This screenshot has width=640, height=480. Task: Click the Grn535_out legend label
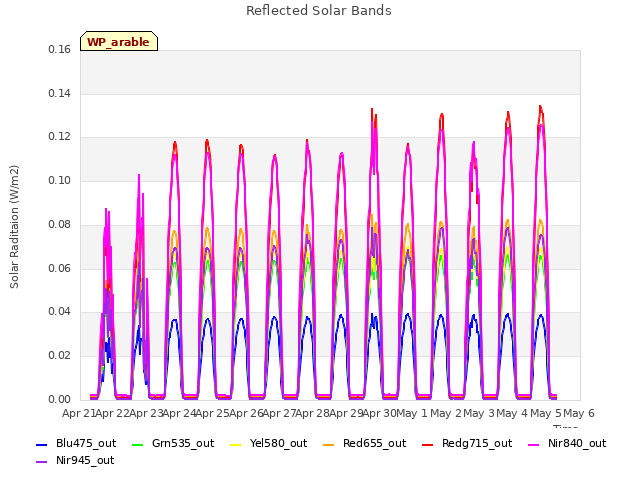[x=183, y=443]
